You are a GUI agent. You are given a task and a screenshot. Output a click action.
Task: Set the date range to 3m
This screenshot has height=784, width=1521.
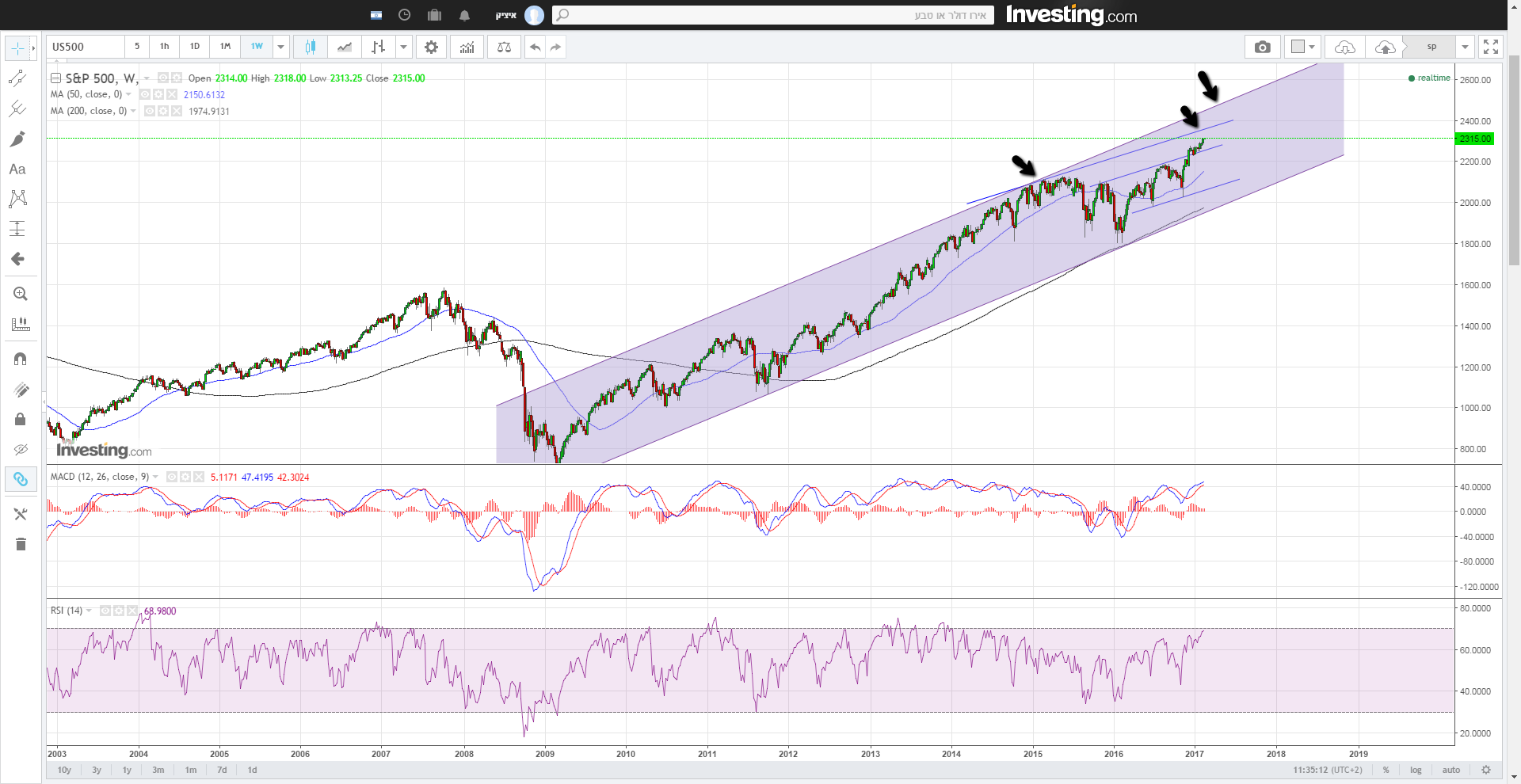coord(158,770)
